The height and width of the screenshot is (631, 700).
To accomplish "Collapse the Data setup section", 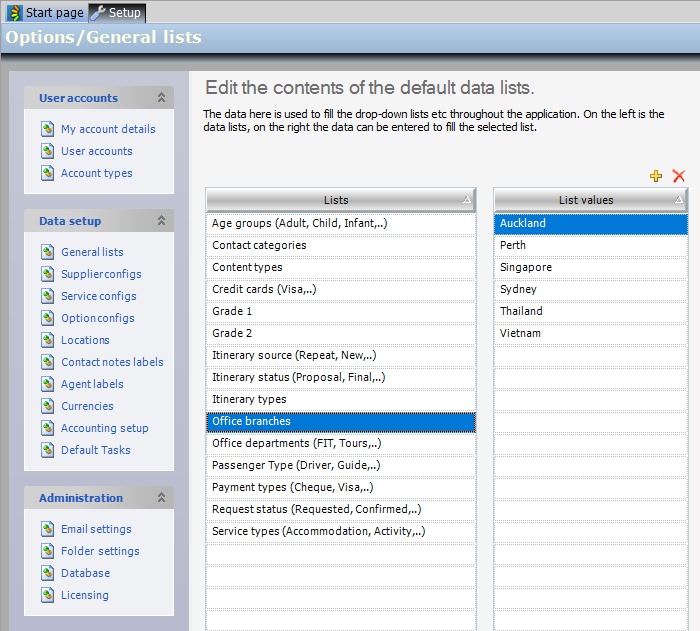I will coord(161,221).
